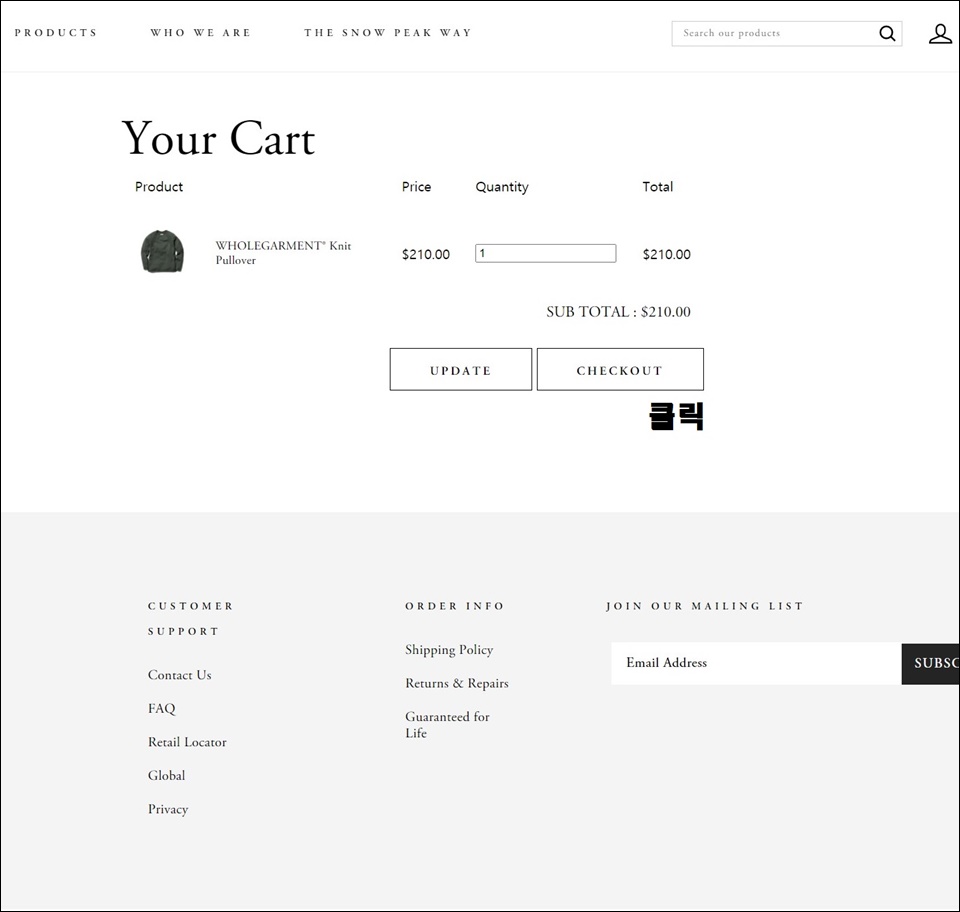Open the PRODUCTS menu

[x=56, y=32]
